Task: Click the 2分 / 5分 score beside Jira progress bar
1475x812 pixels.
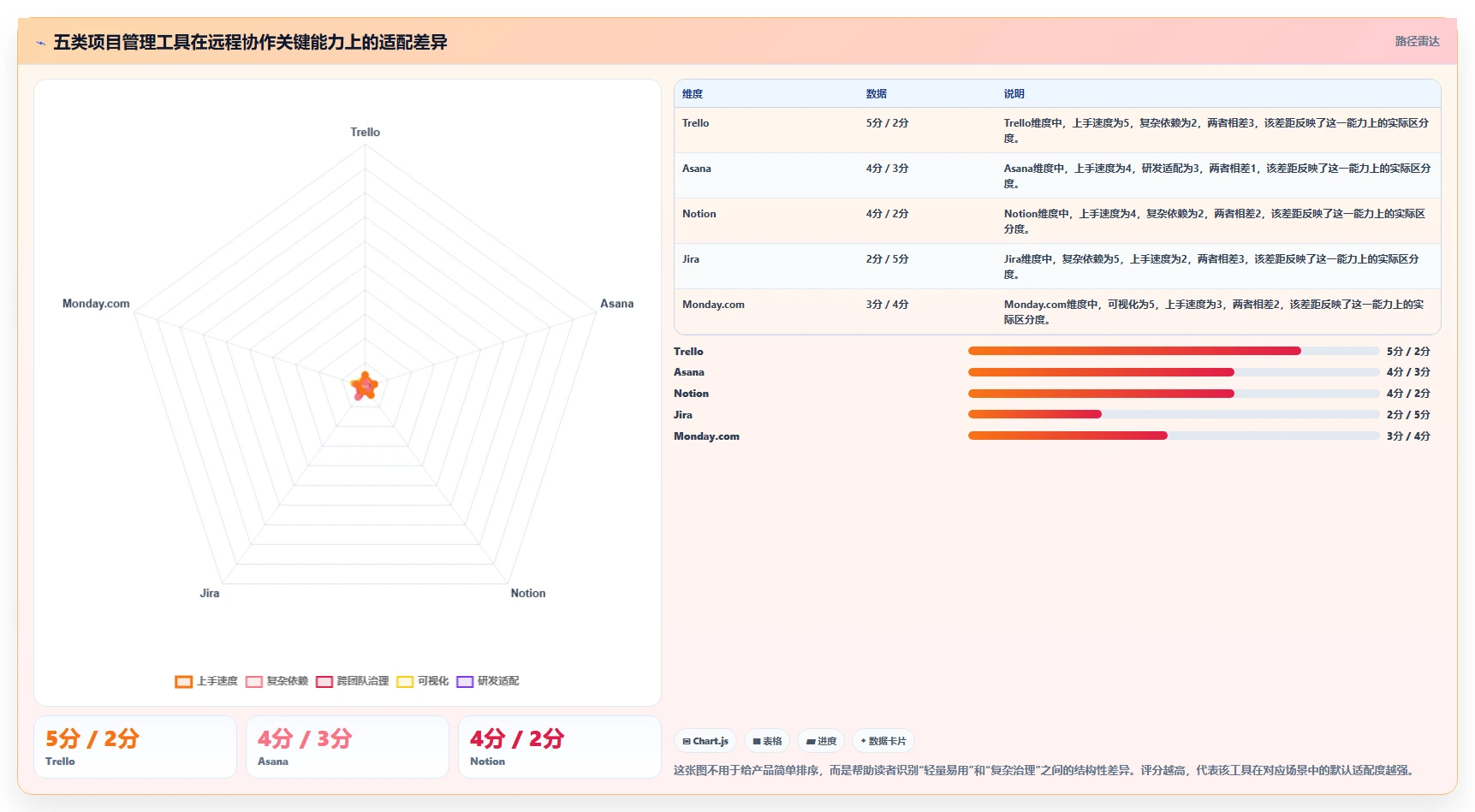Action: click(1408, 415)
